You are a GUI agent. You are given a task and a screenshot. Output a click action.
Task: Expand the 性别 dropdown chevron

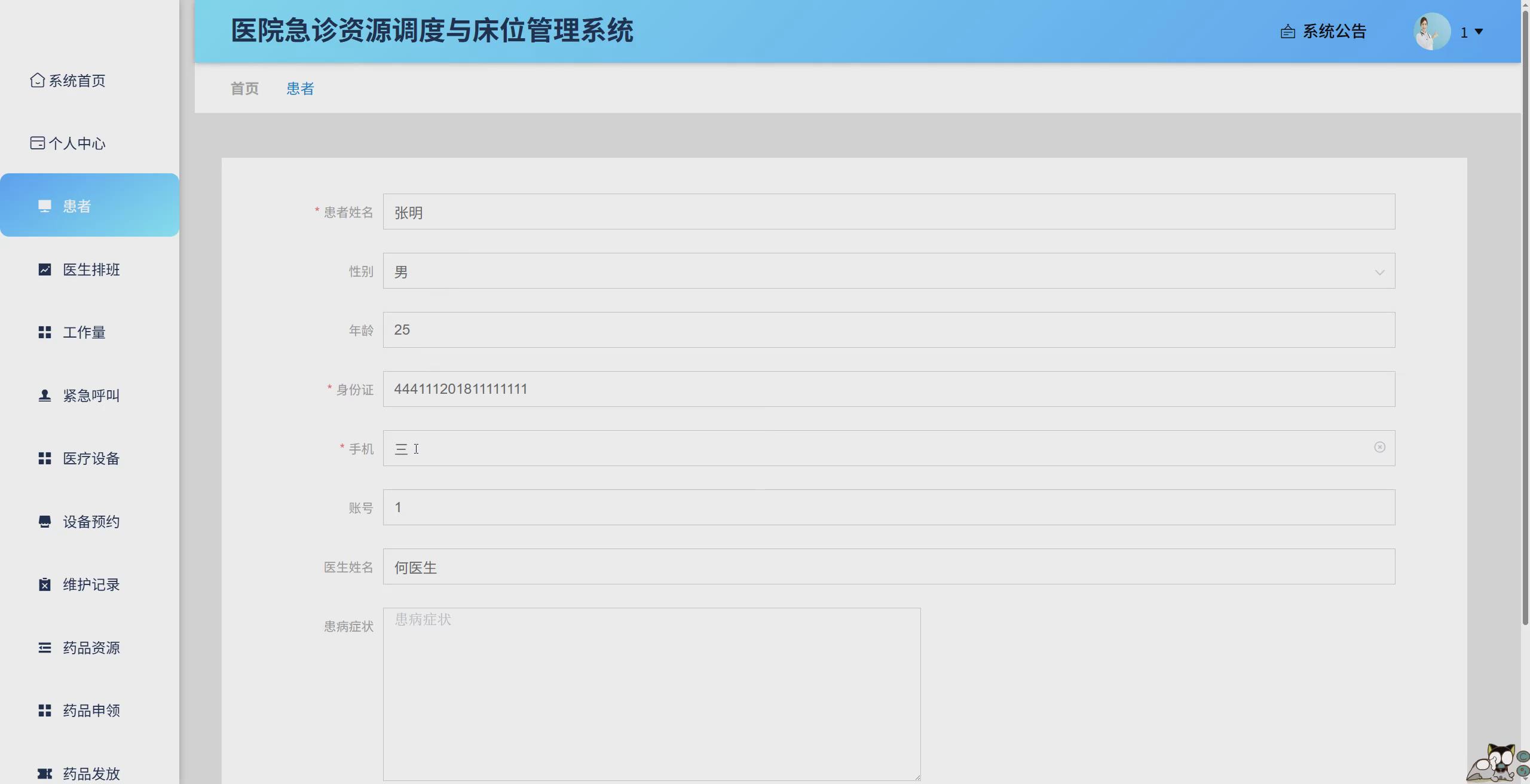coord(1379,272)
